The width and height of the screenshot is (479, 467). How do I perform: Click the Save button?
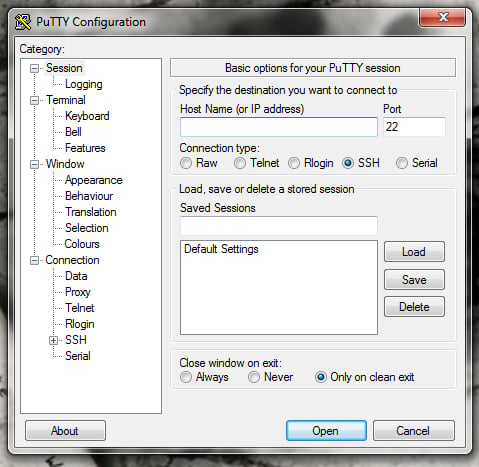coord(414,280)
